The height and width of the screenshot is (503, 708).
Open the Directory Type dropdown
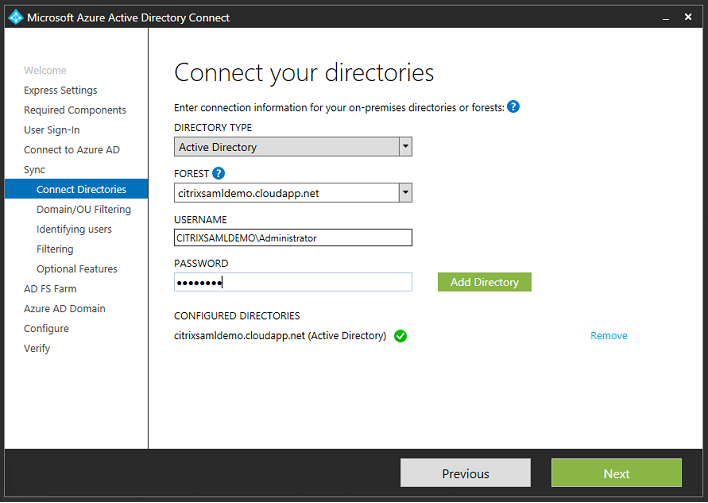405,147
